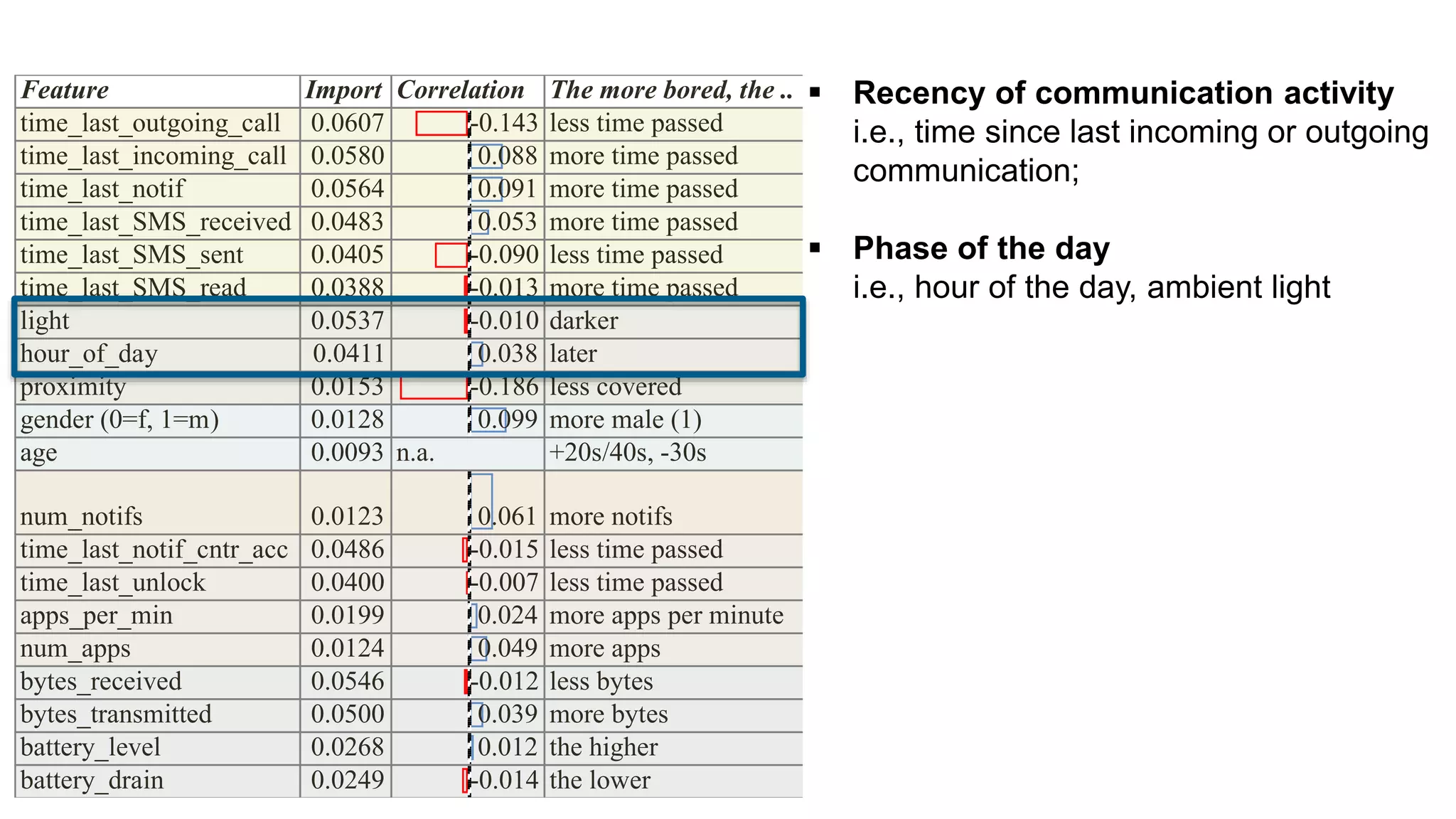Viewport: 1456px width, 819px height.
Task: Click correlation value -0.186 for proximity
Action: pyautogui.click(x=505, y=387)
